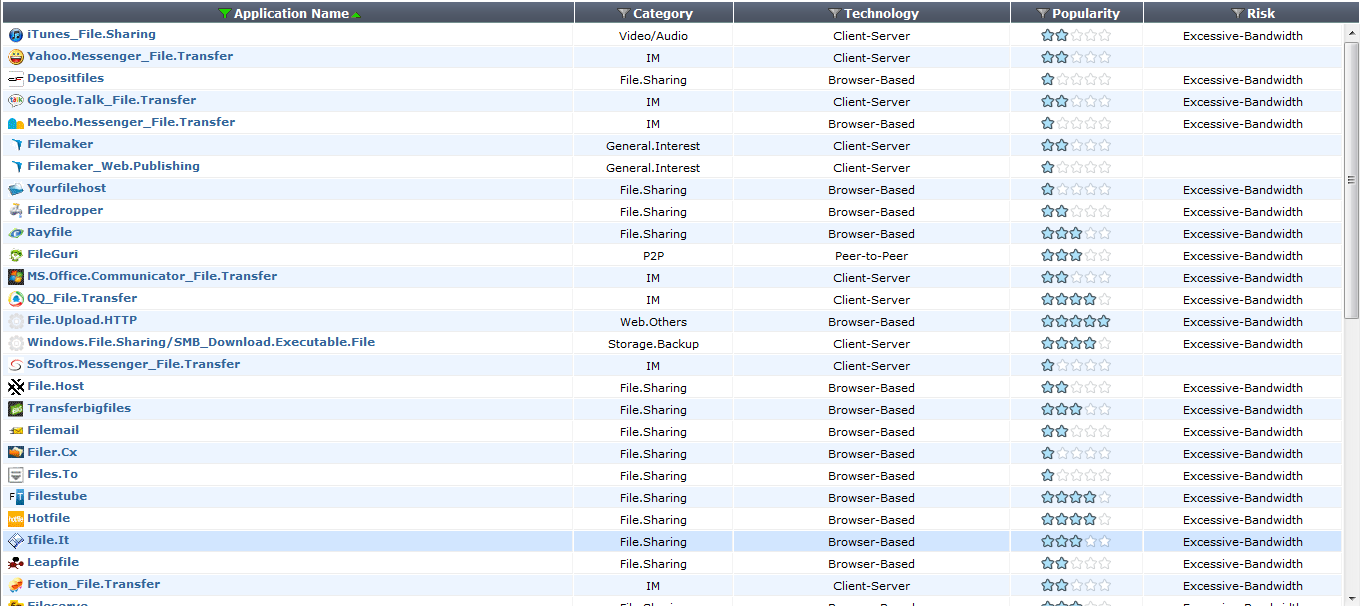
Task: Click the Filestube popularity stars rating
Action: tap(1076, 497)
